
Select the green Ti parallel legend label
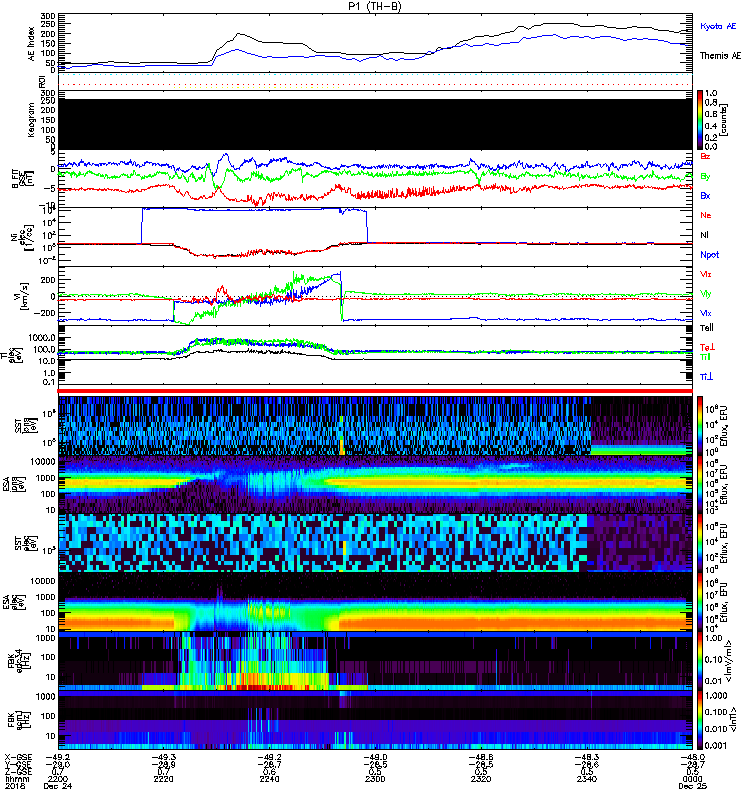pyautogui.click(x=705, y=357)
